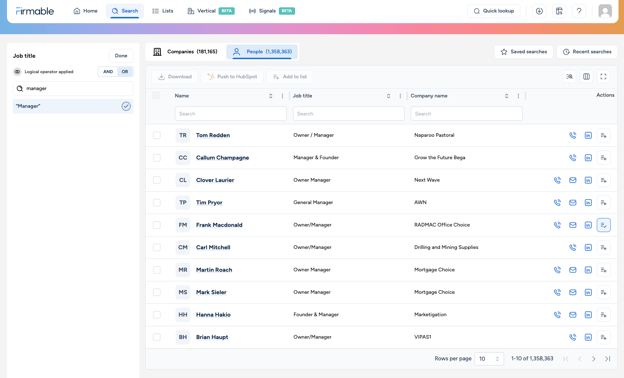Click the Add to list button
This screenshot has height=378, width=624.
tap(290, 77)
